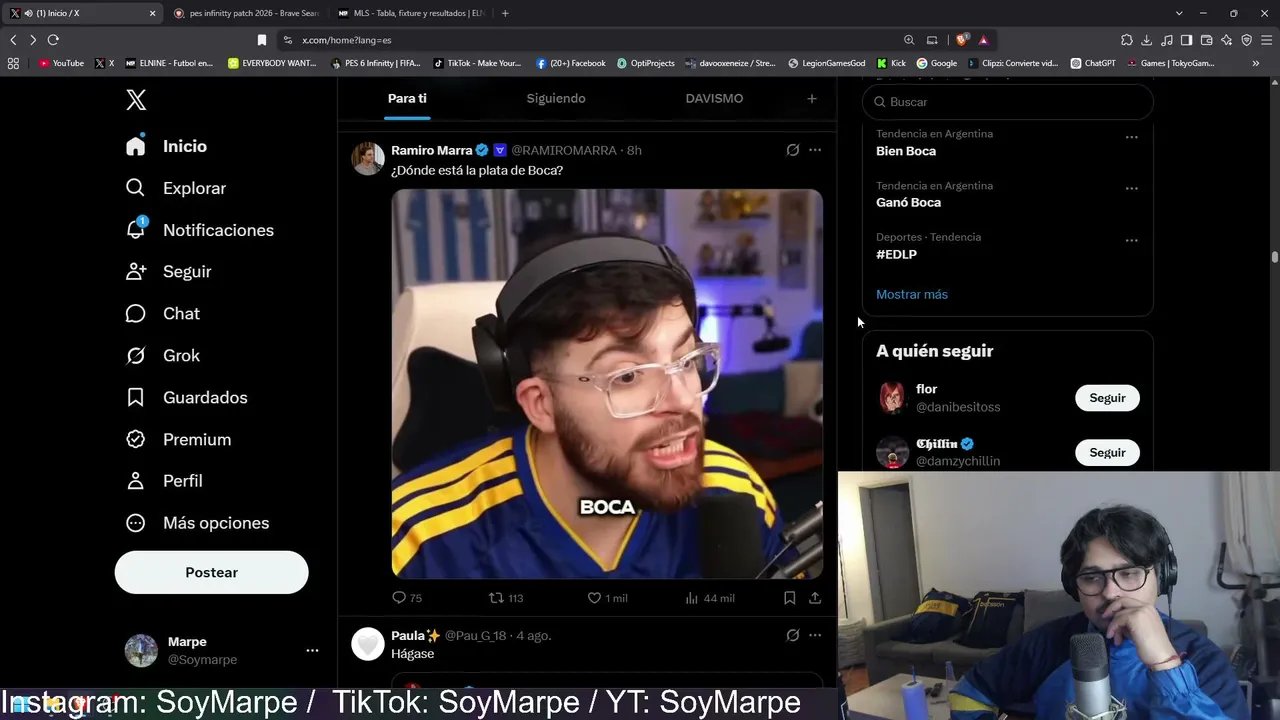Open the ChatGPT bookmark

1092,63
